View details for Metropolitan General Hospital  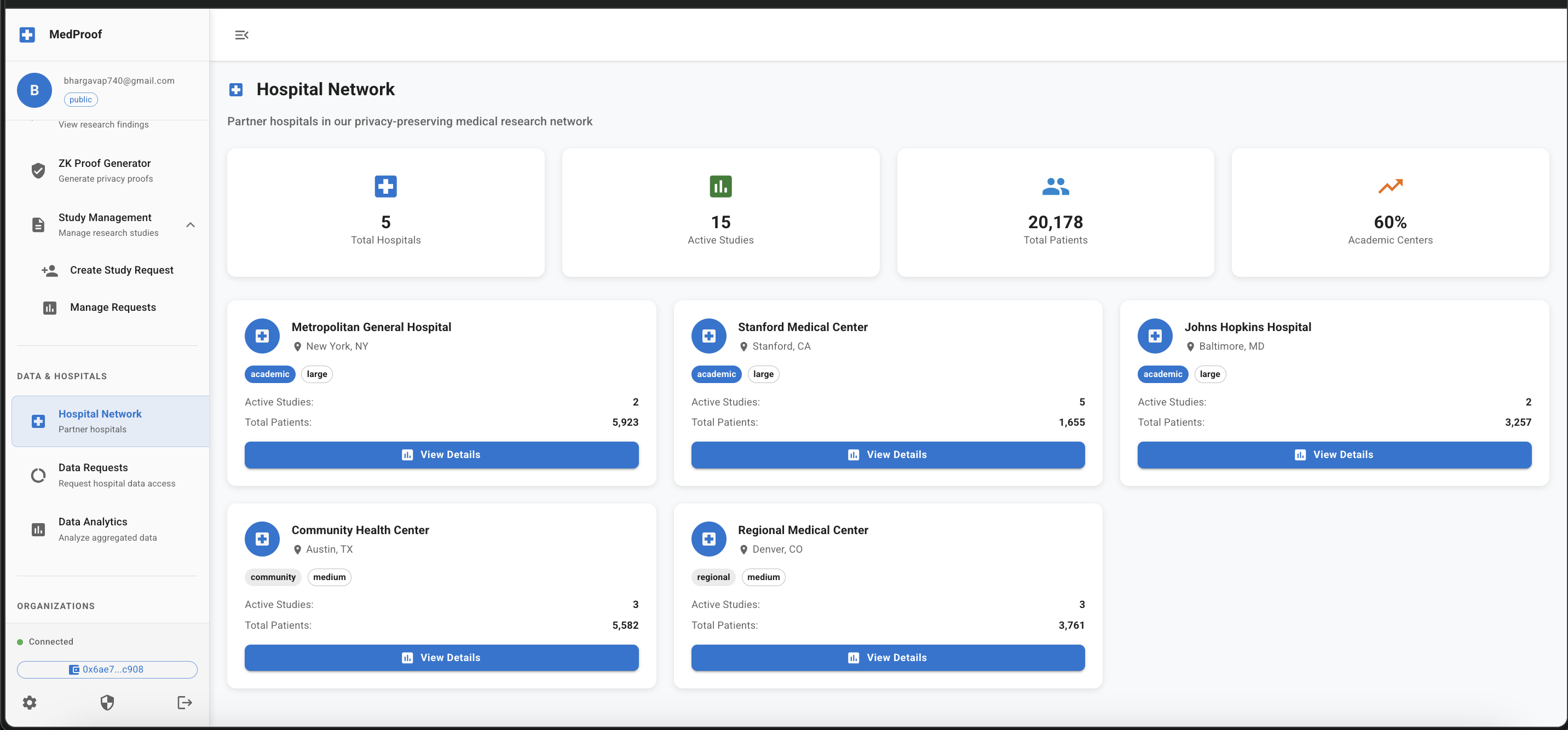(441, 454)
